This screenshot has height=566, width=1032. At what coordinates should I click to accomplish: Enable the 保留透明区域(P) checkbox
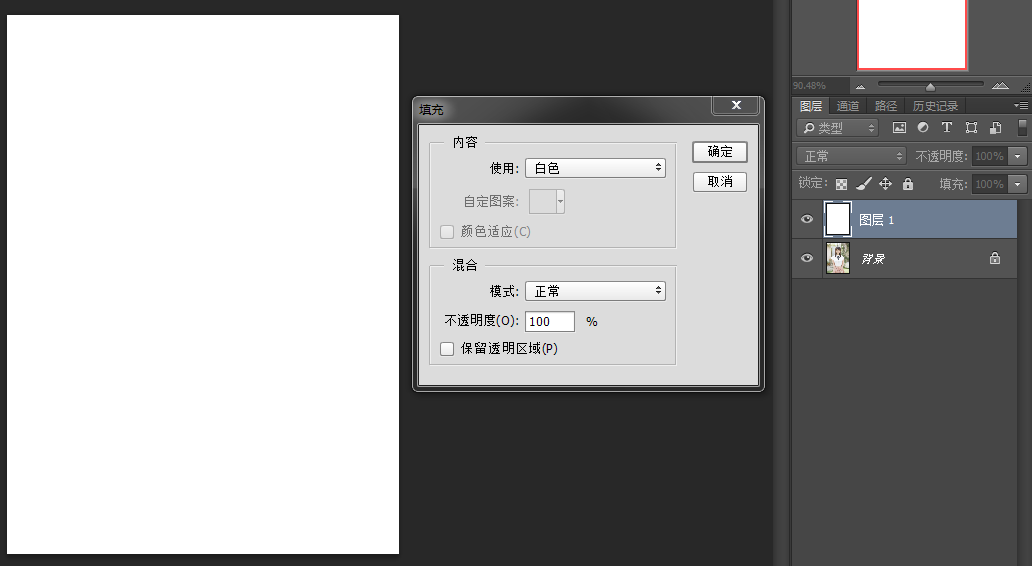pyautogui.click(x=447, y=349)
